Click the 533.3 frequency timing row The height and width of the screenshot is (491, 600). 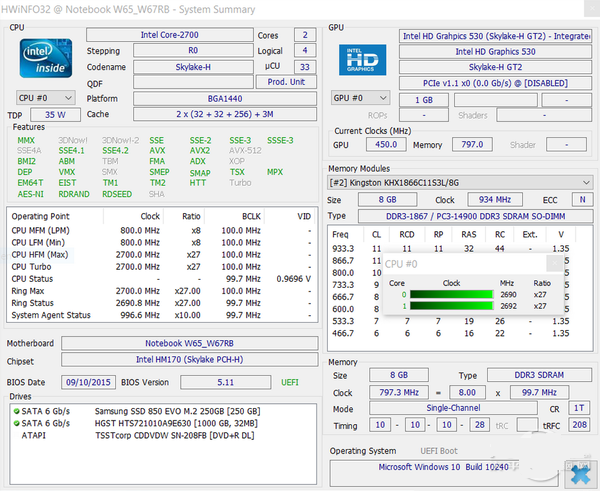click(451, 321)
